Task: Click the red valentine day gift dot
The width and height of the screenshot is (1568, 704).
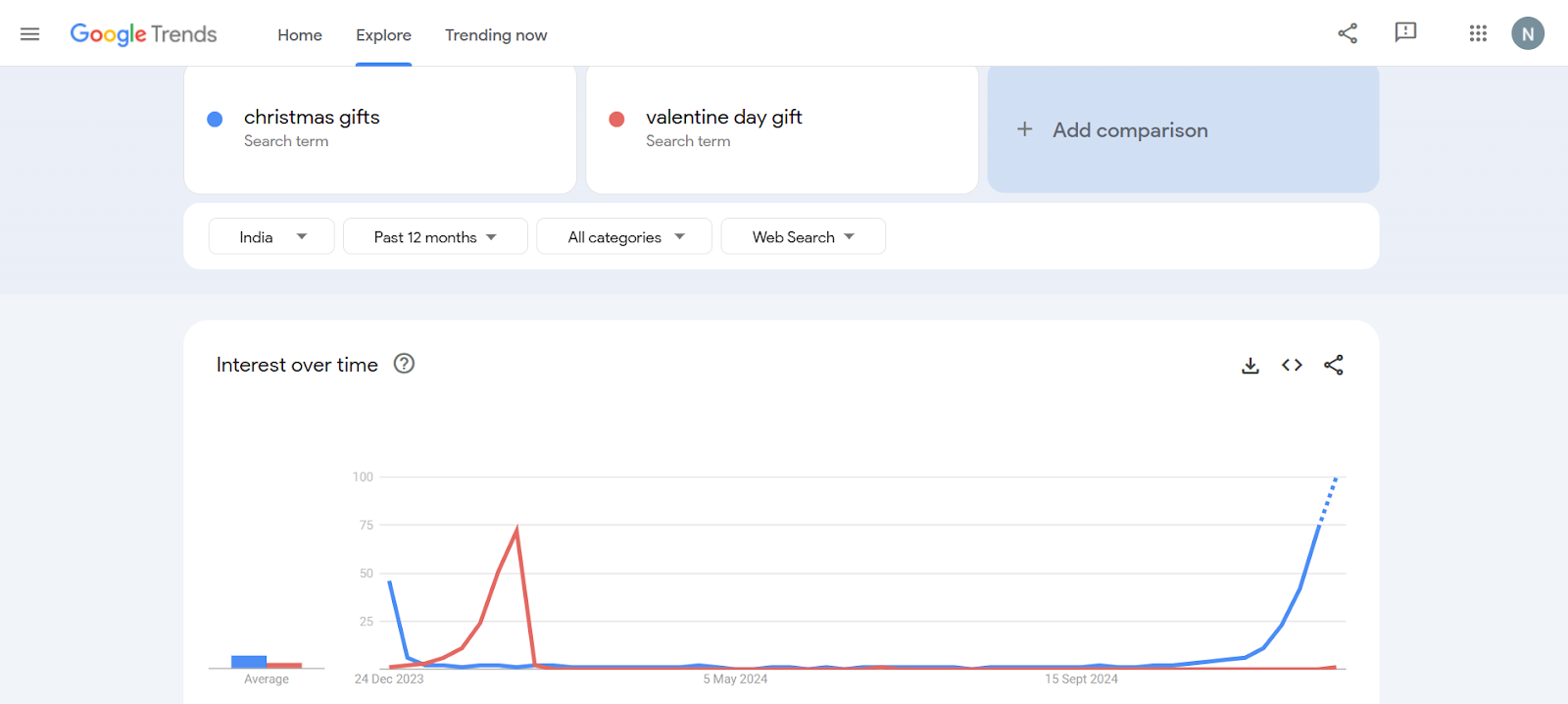Action: (616, 120)
